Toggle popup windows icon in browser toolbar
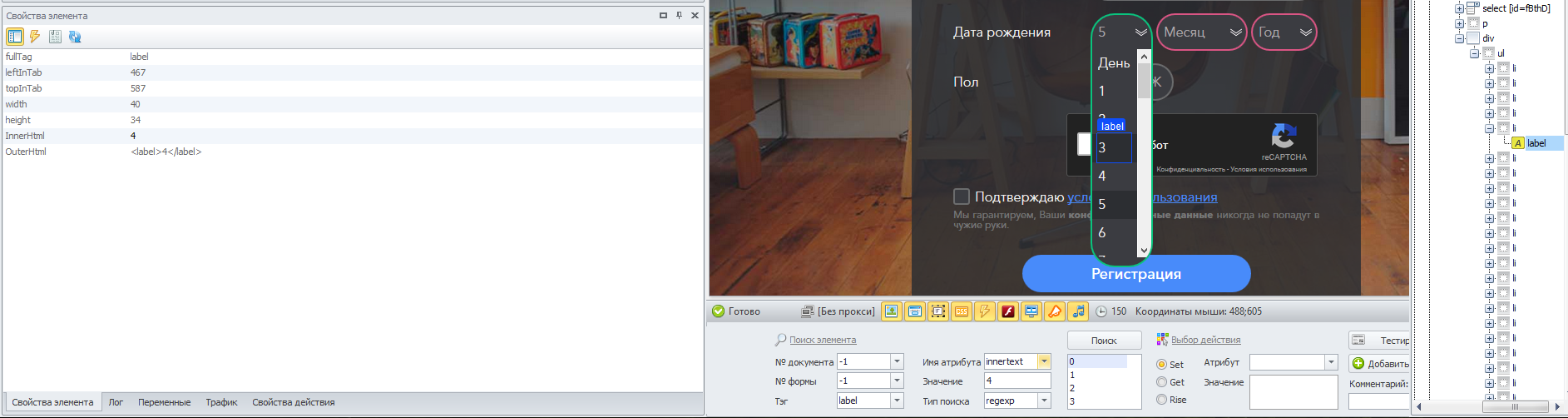 pos(915,311)
